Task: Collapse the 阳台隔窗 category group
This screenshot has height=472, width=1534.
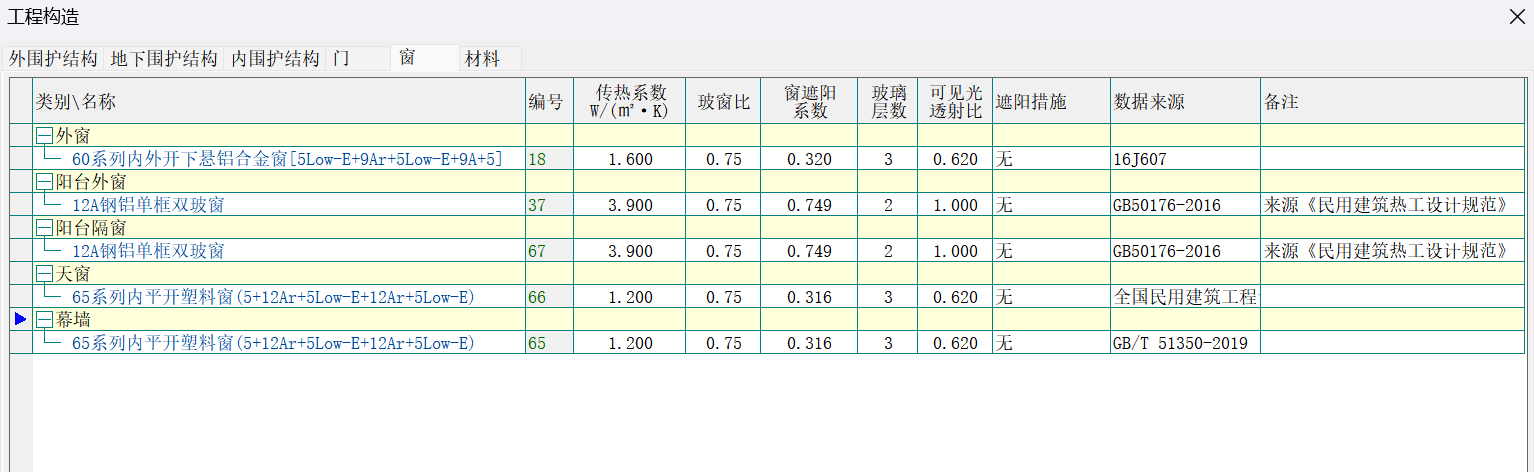Action: [x=44, y=228]
